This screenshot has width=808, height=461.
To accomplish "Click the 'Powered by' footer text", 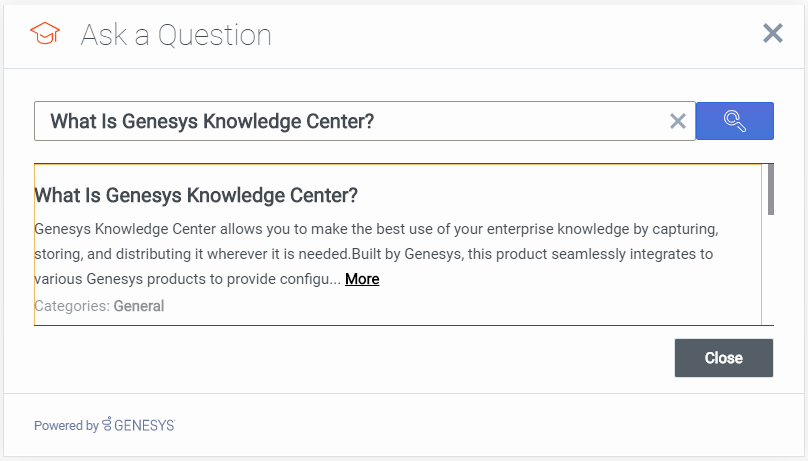I will [x=66, y=425].
